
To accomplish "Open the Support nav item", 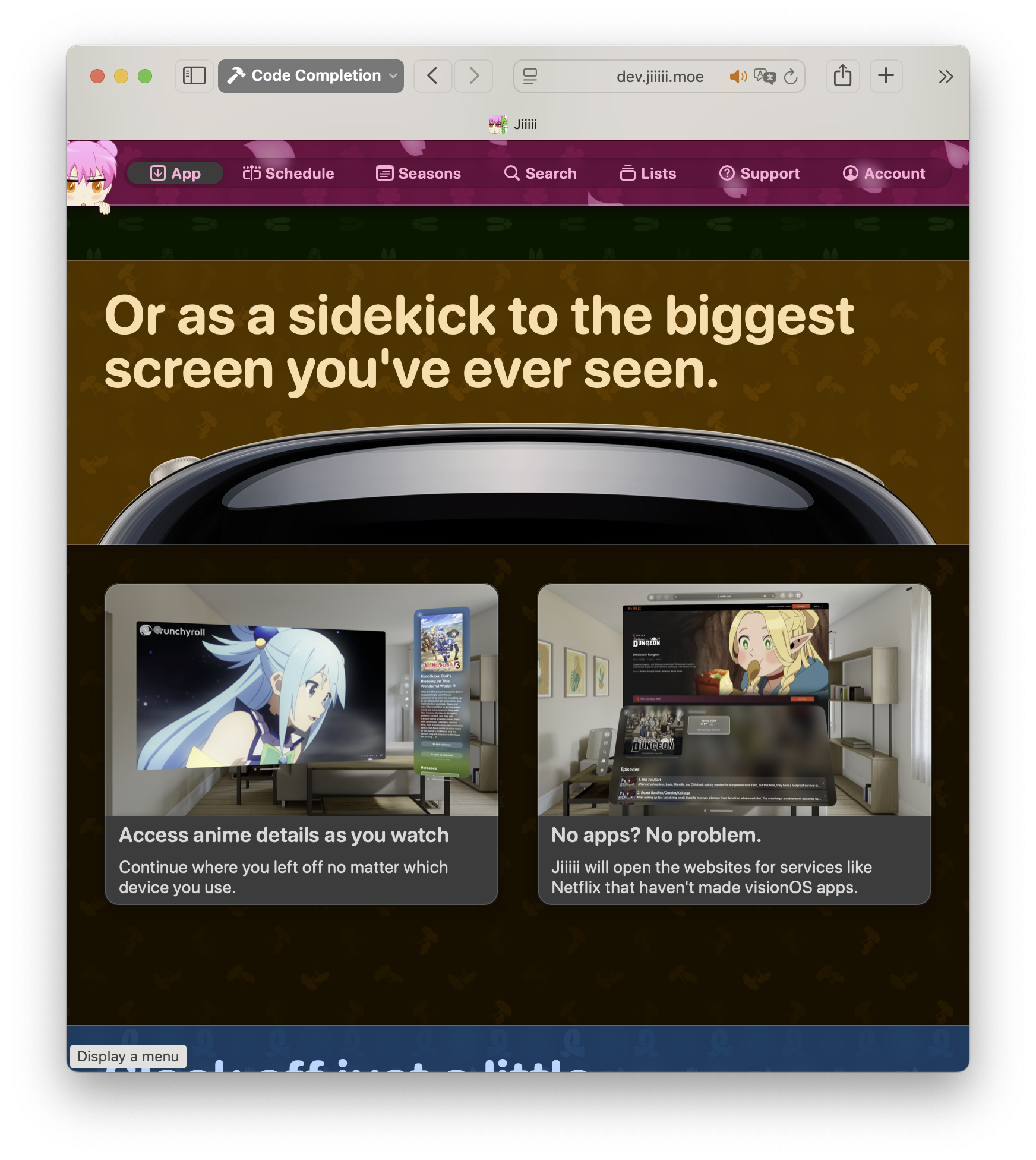I will click(x=759, y=173).
